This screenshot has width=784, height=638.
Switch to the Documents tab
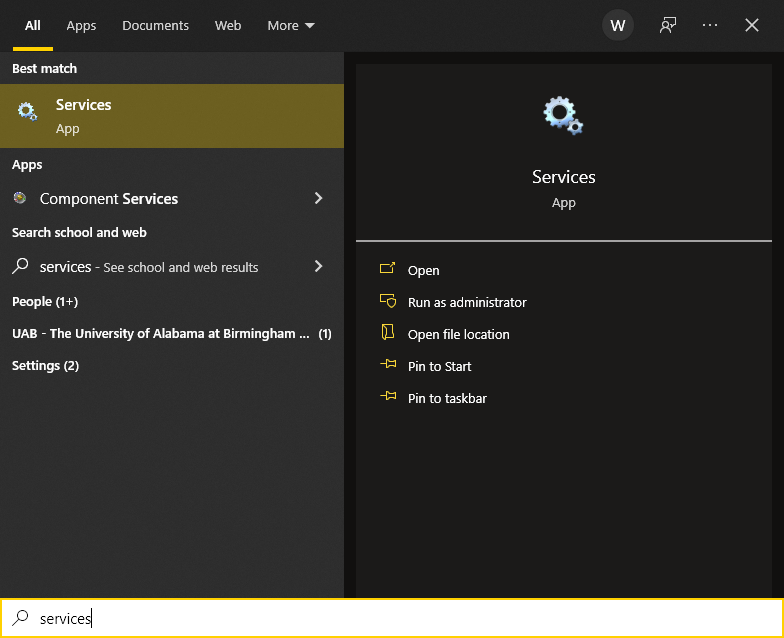[155, 26]
